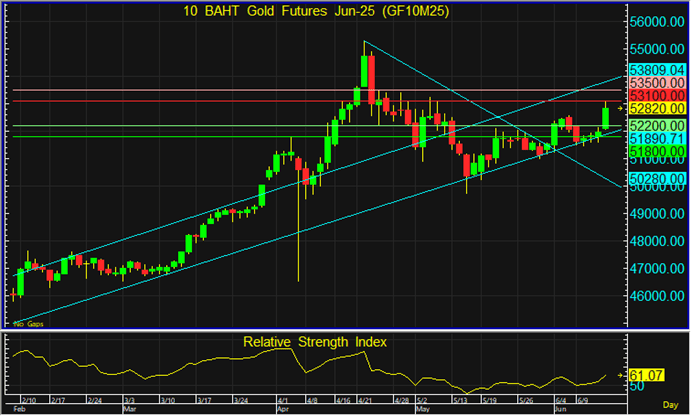Click the 50 level label on the RSI axis
691x416 pixels.
click(x=636, y=385)
